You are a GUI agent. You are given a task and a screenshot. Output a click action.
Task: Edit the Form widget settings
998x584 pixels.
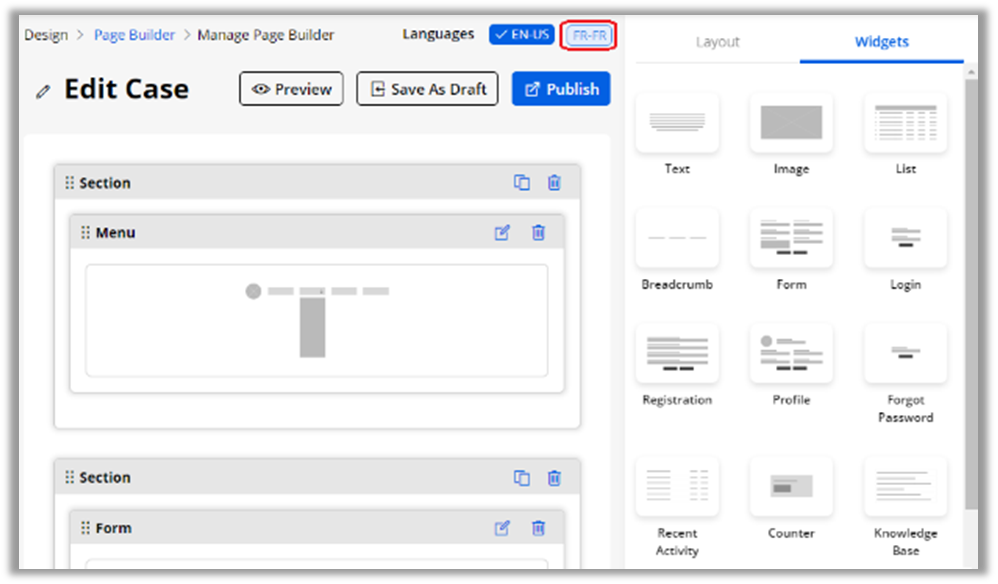(x=502, y=528)
